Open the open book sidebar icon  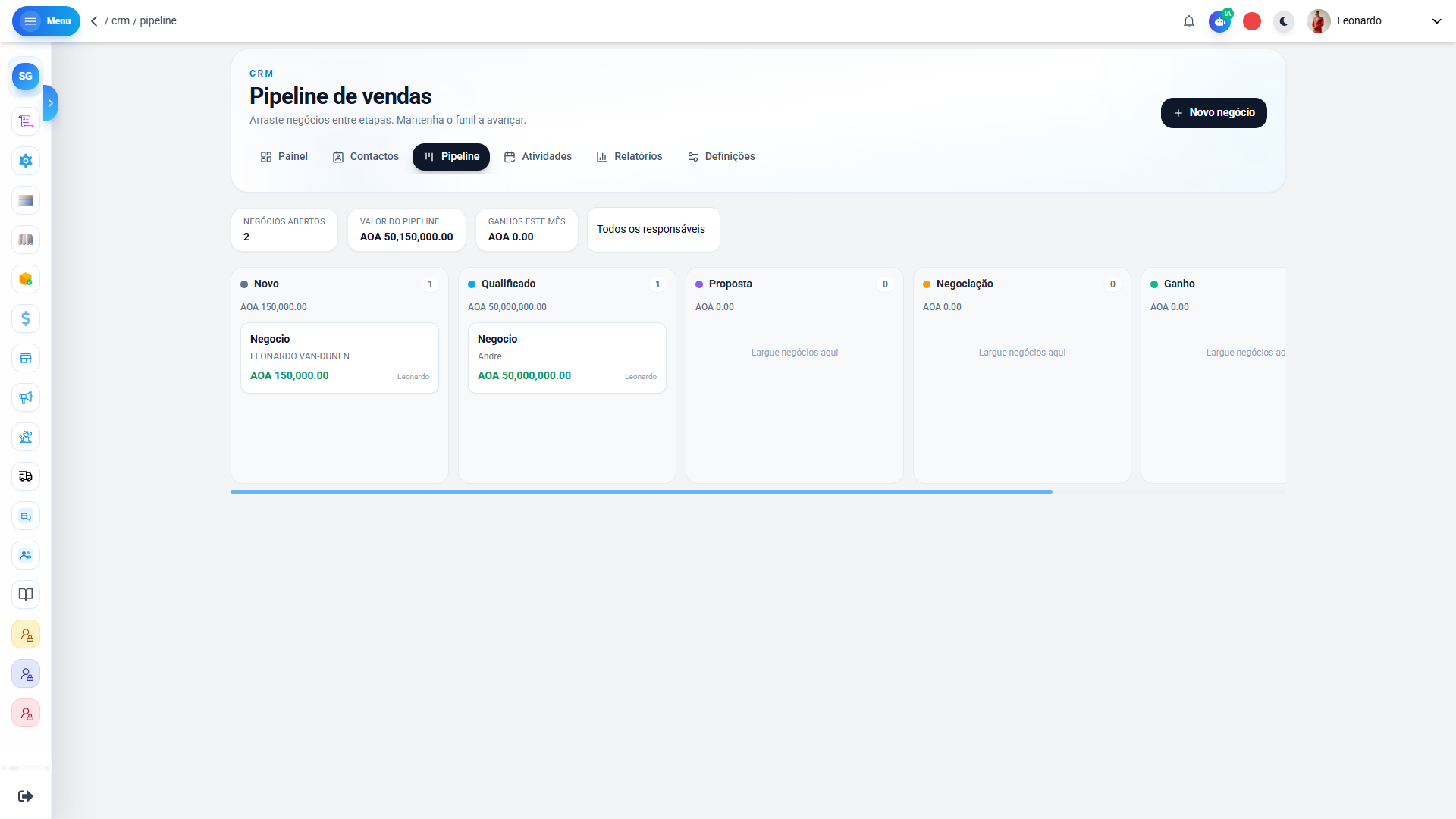pyautogui.click(x=26, y=595)
